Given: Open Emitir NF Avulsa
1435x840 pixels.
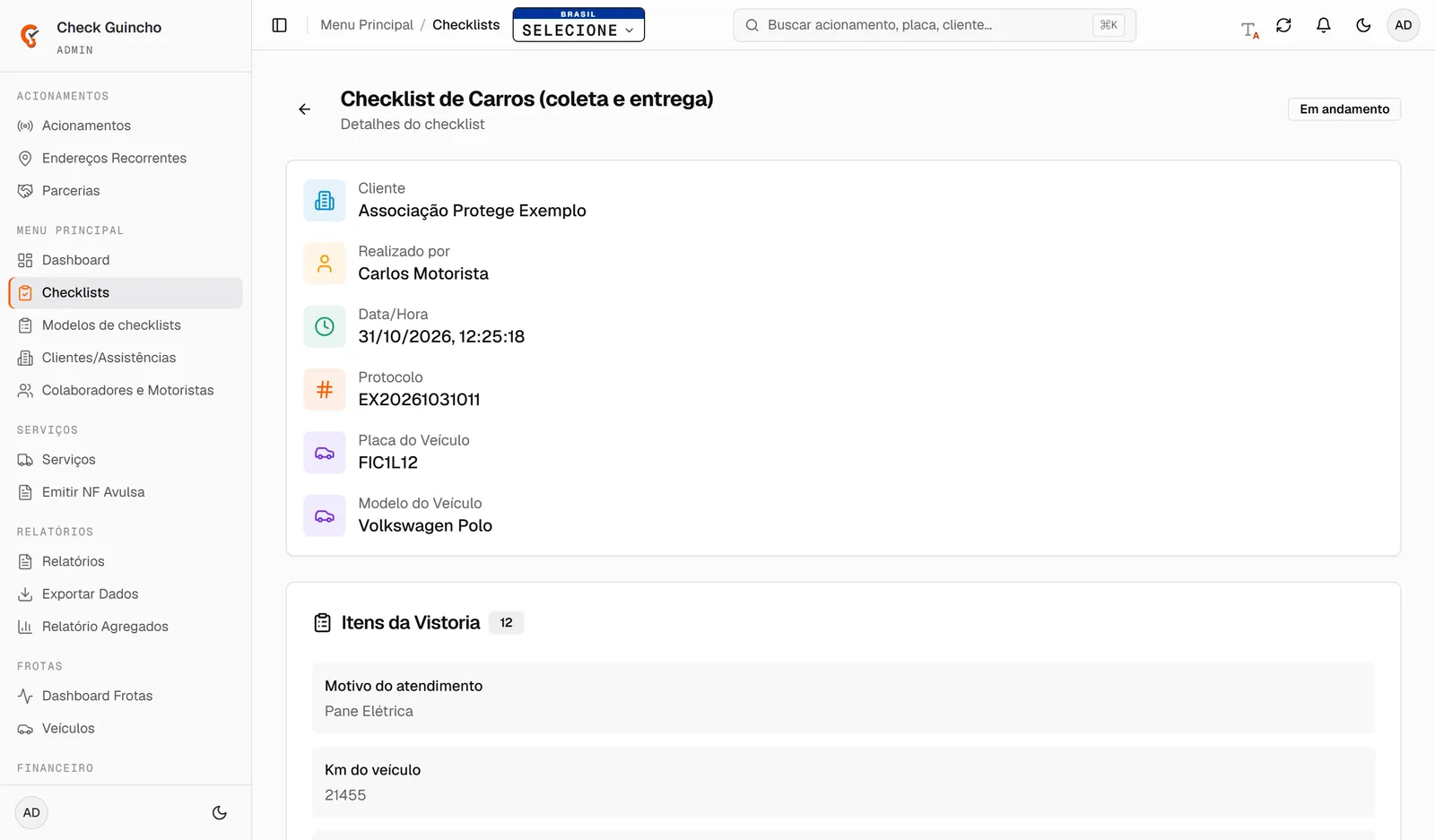Looking at the screenshot, I should tap(126, 492).
